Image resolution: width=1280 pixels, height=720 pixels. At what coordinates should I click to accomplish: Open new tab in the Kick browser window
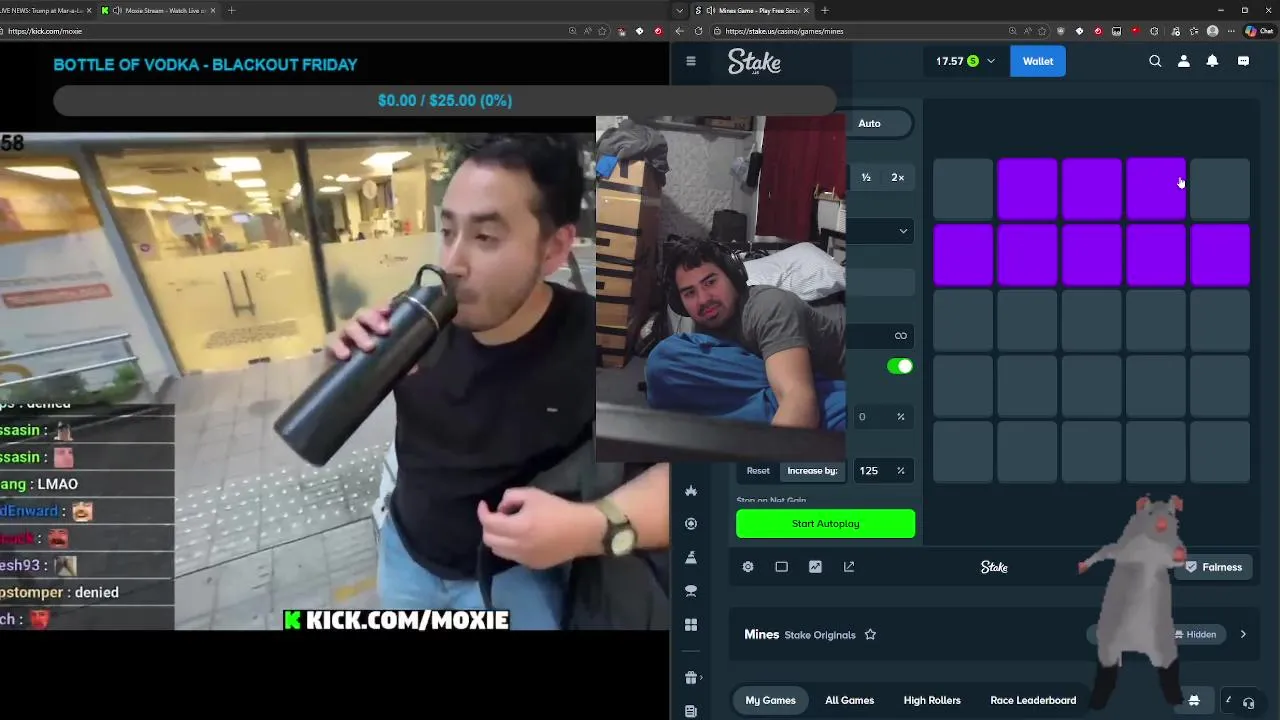(x=231, y=10)
